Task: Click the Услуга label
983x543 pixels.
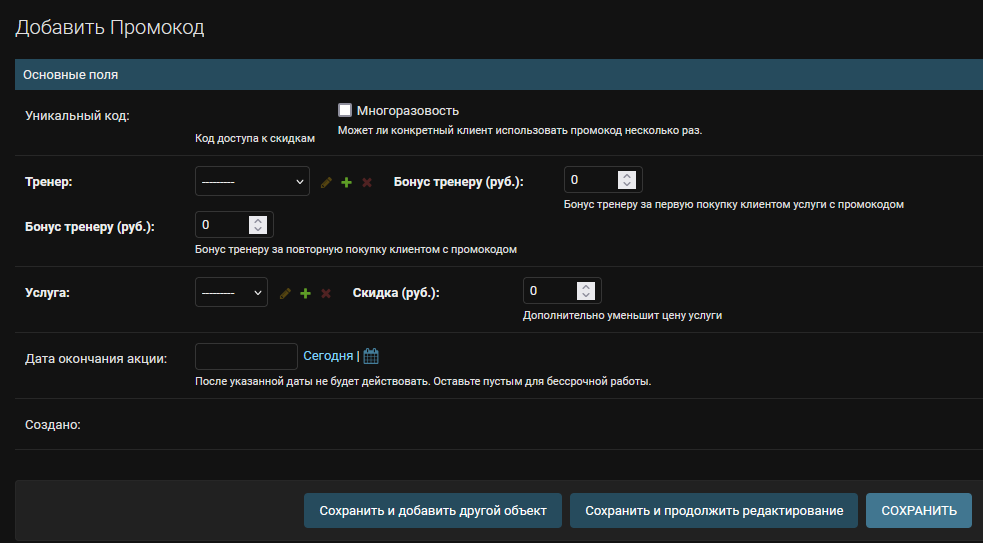Action: (47, 293)
